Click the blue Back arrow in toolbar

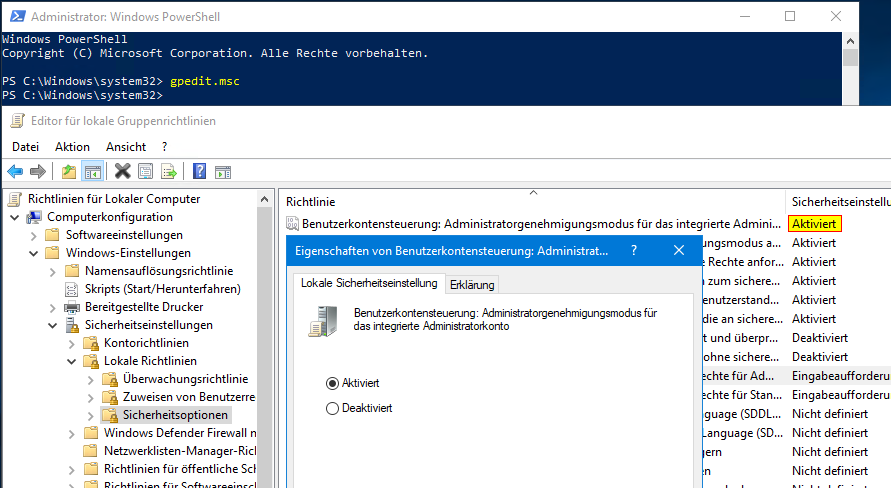coord(15,172)
